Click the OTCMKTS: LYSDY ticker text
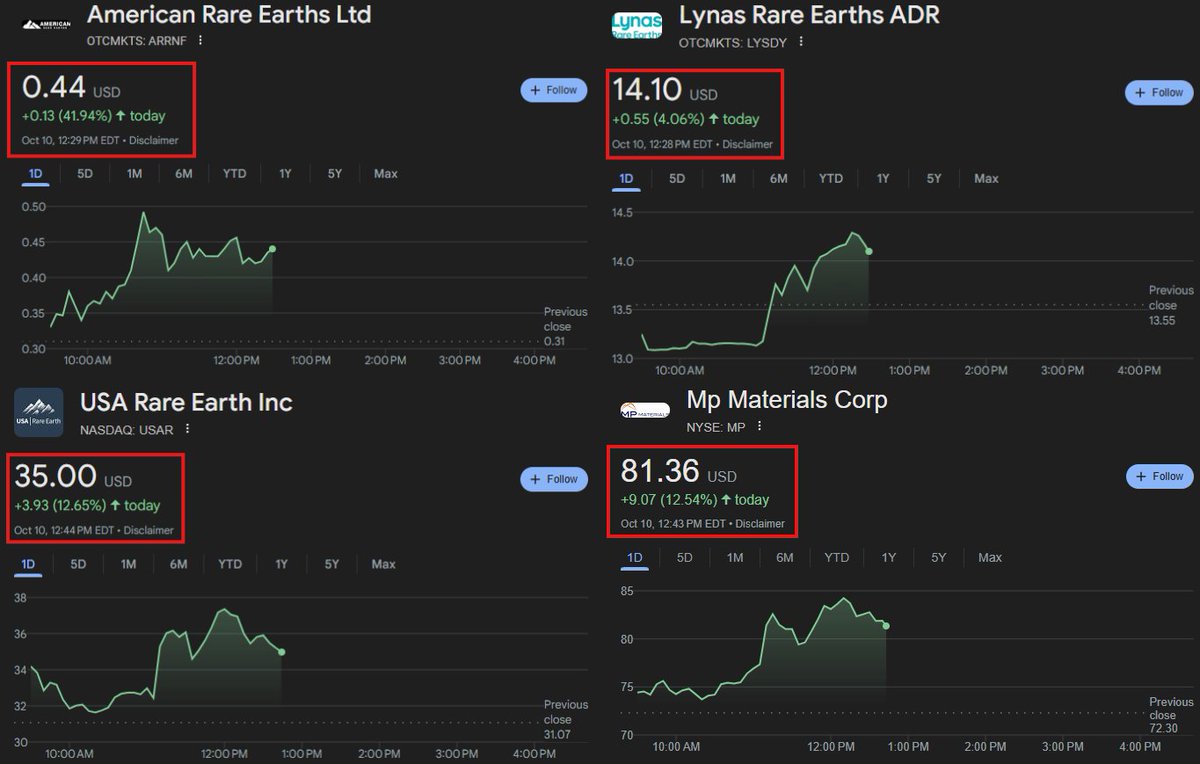 pyautogui.click(x=735, y=43)
